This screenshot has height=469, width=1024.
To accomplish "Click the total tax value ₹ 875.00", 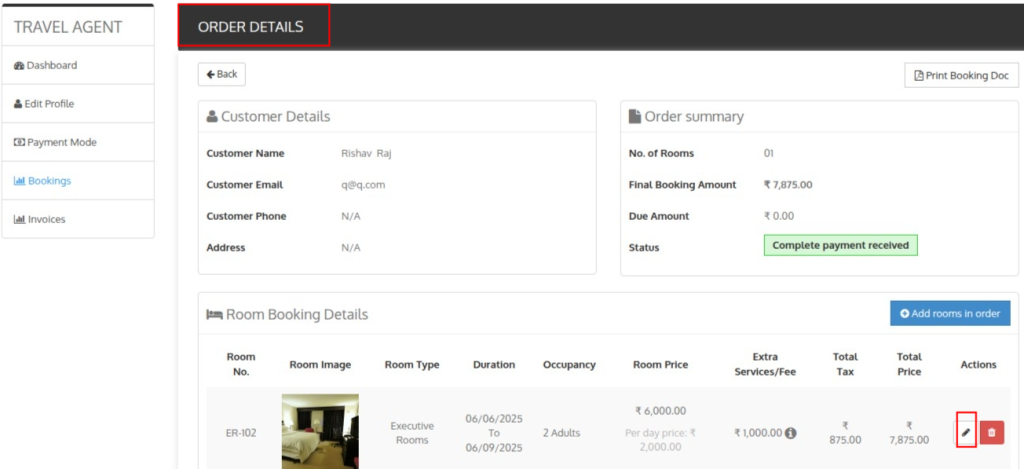I will [845, 432].
